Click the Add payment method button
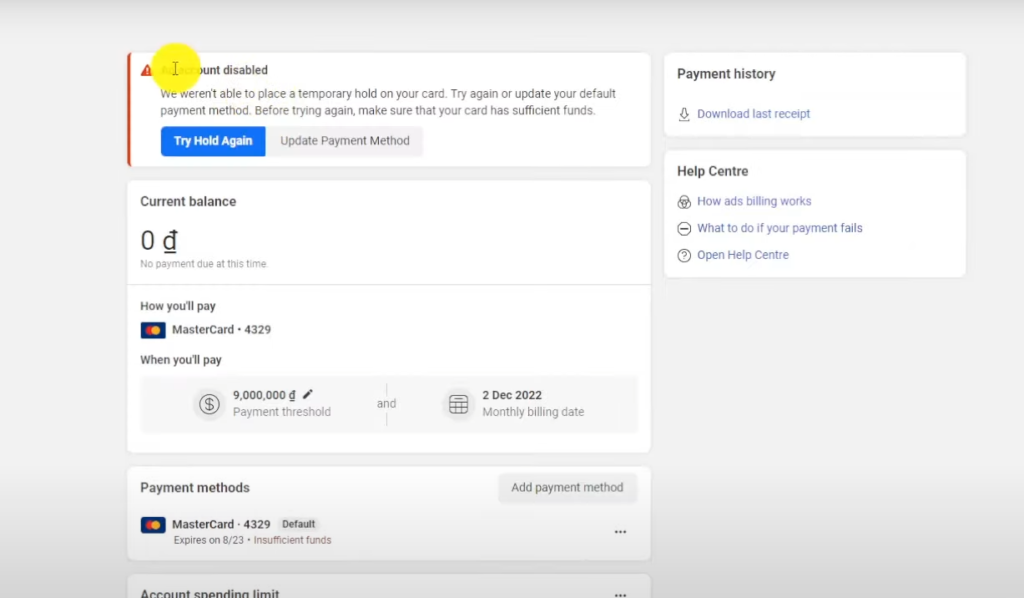 567,488
